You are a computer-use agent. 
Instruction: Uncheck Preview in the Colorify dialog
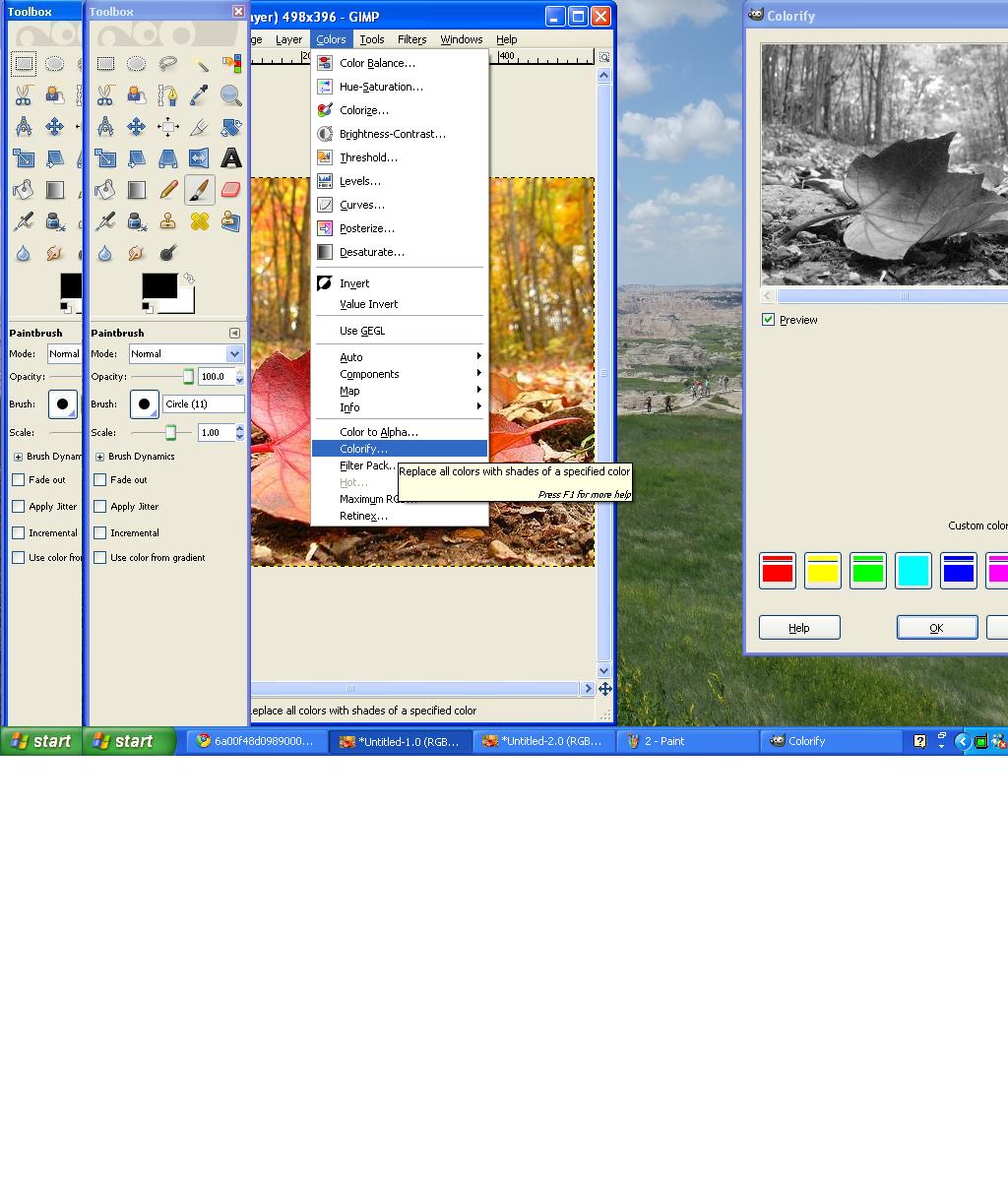pyautogui.click(x=768, y=320)
